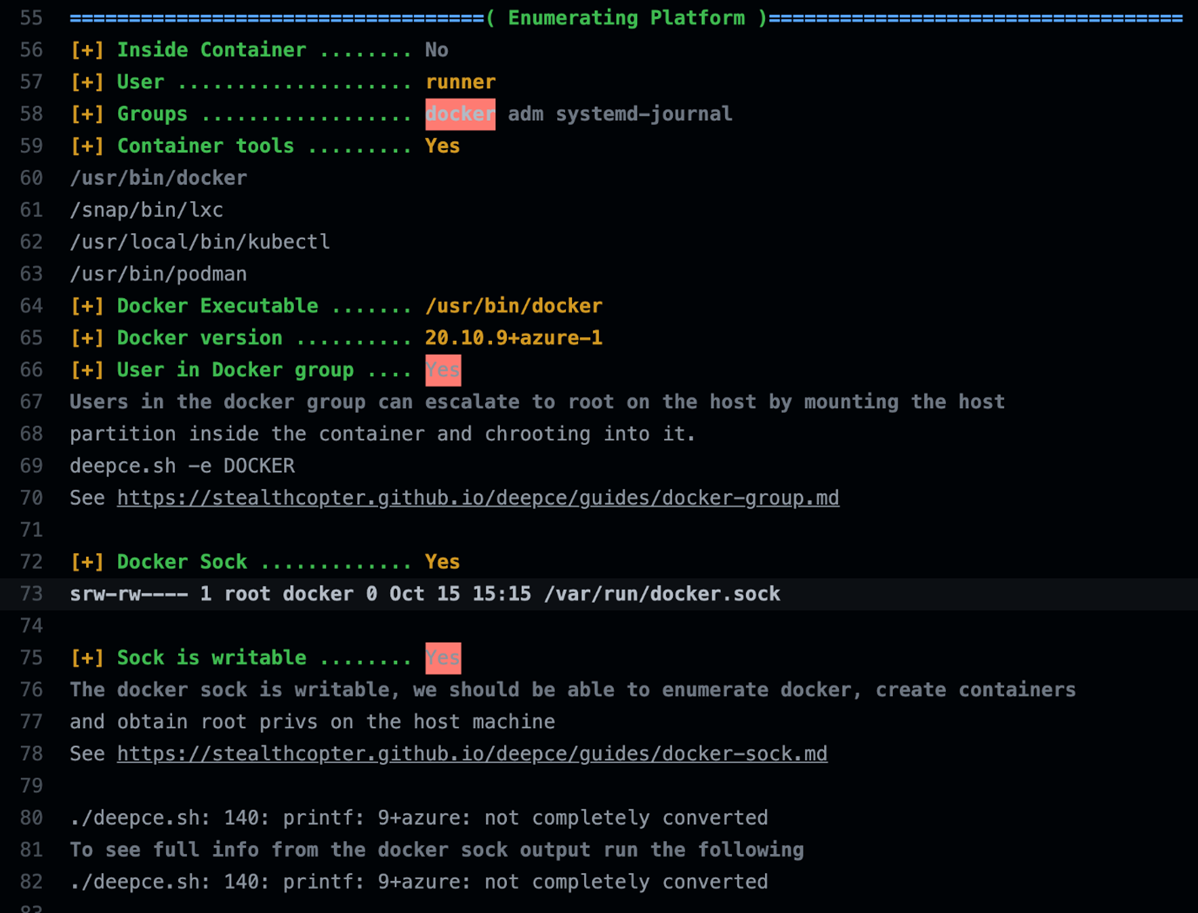Click line number 70 beside docker-group link
Screen dimensions: 1198x913
31,498
